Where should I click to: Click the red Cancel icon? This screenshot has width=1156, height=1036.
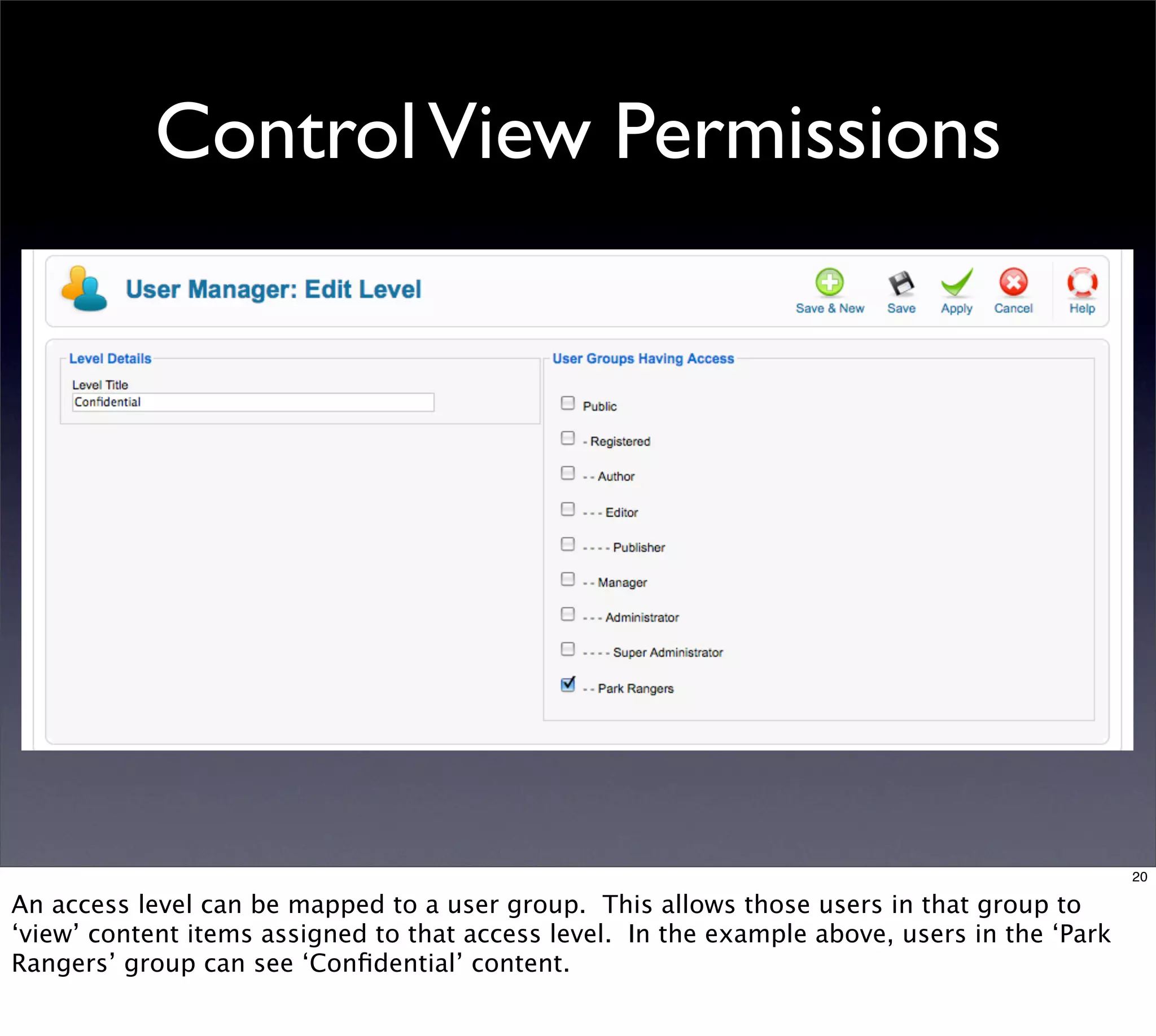pos(1014,282)
